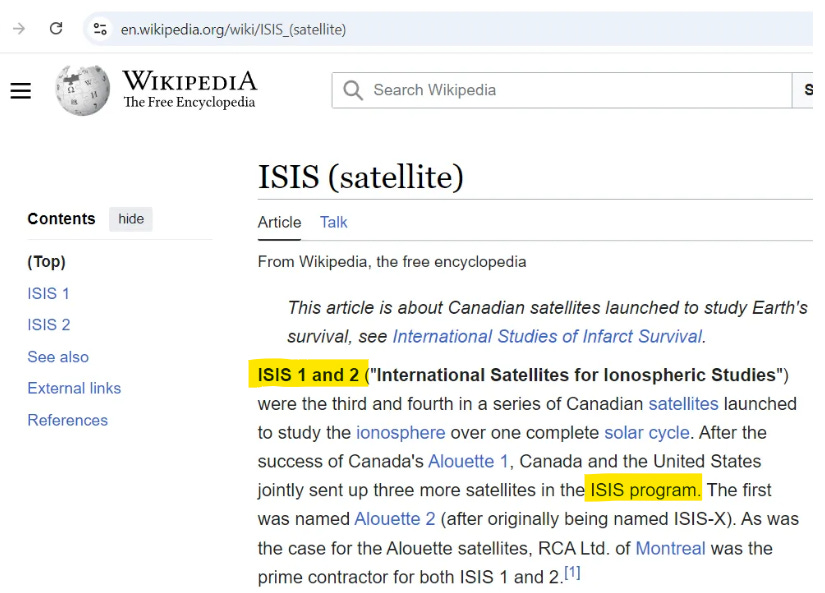Click the magnifier icon in search box
The image size is (825, 593).
353,90
